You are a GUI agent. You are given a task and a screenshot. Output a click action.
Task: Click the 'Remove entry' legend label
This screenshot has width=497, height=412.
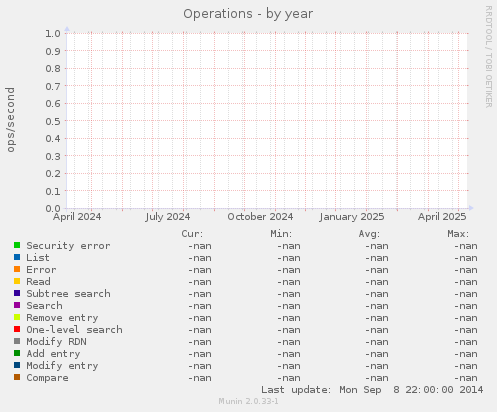pyautogui.click(x=62, y=318)
